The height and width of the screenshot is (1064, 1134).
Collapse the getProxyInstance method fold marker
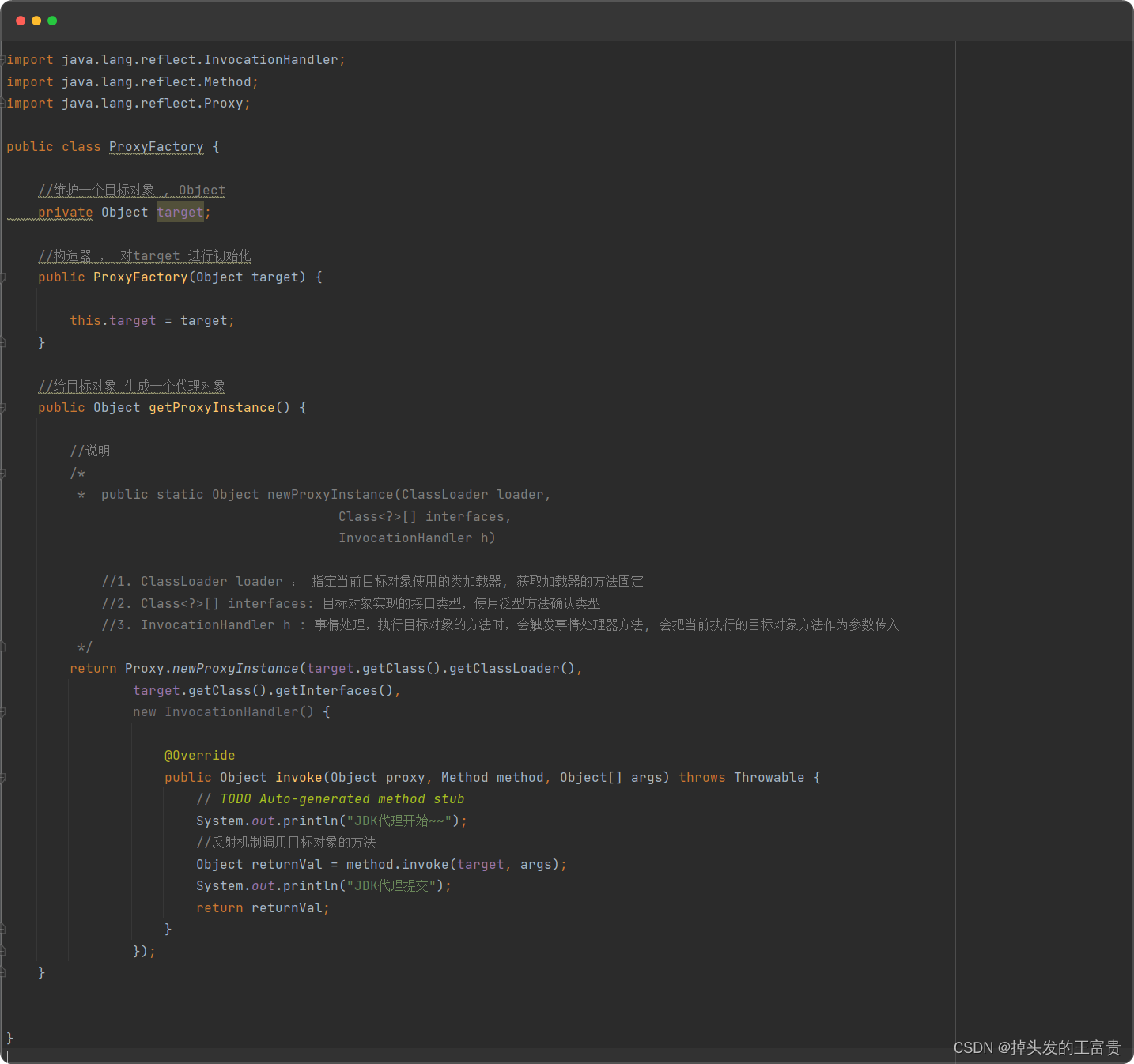coord(2,408)
